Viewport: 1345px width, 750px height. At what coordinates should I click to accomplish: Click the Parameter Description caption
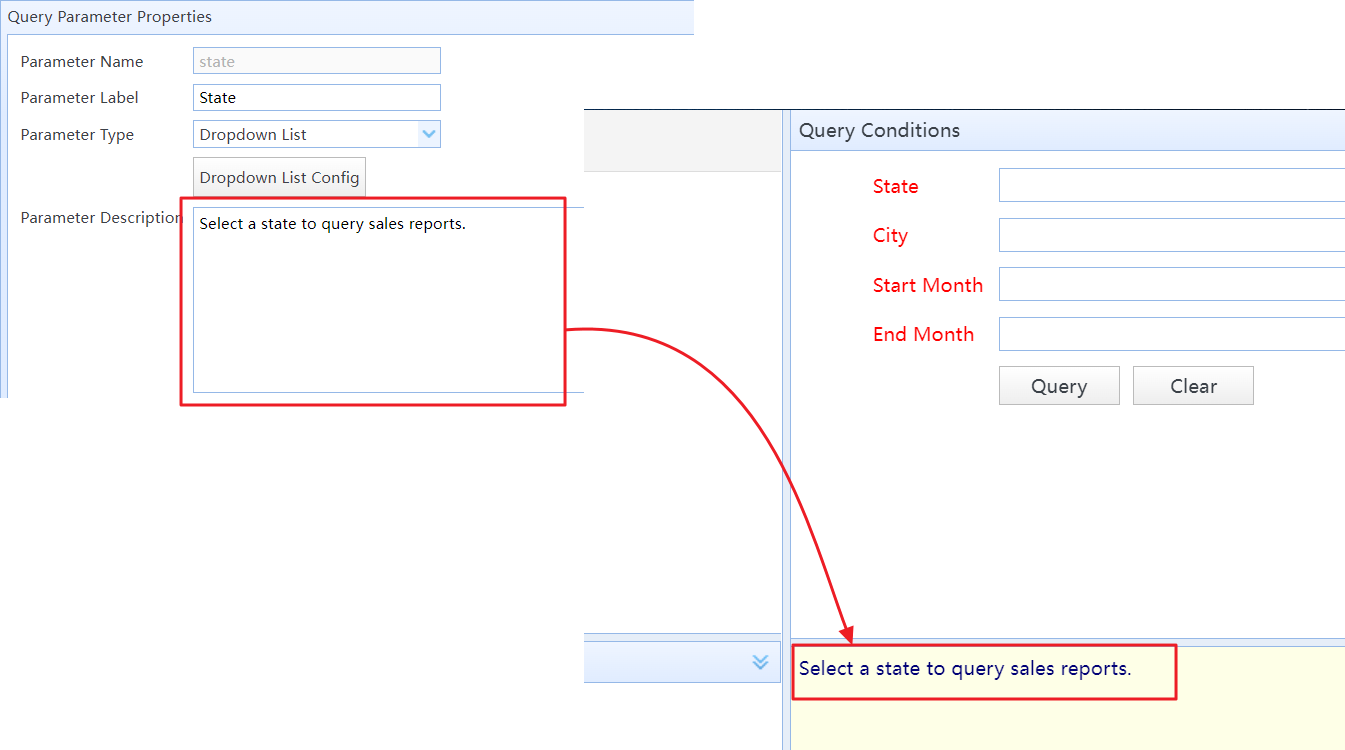101,218
